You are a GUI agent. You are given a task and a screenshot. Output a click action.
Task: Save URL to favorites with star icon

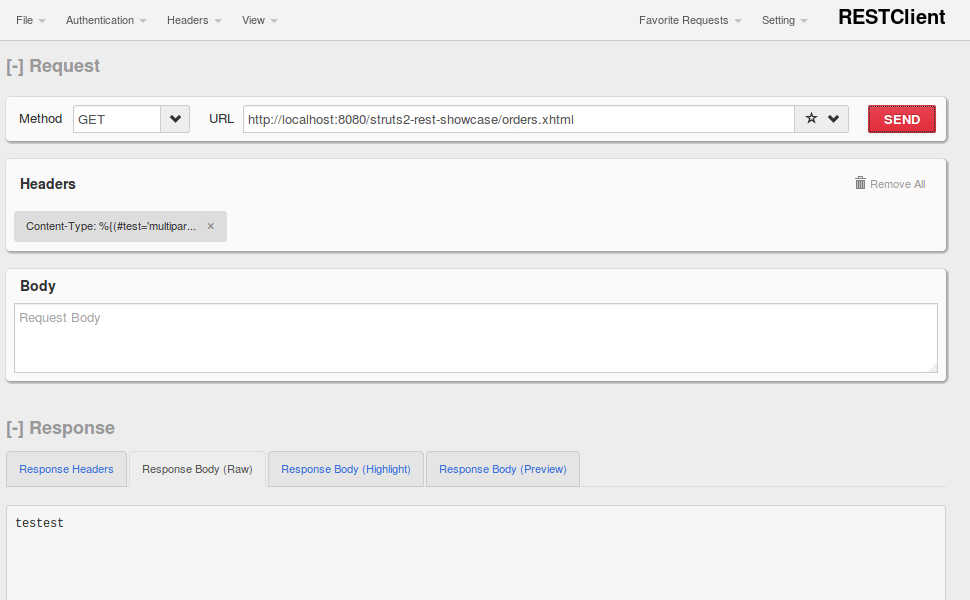click(811, 118)
